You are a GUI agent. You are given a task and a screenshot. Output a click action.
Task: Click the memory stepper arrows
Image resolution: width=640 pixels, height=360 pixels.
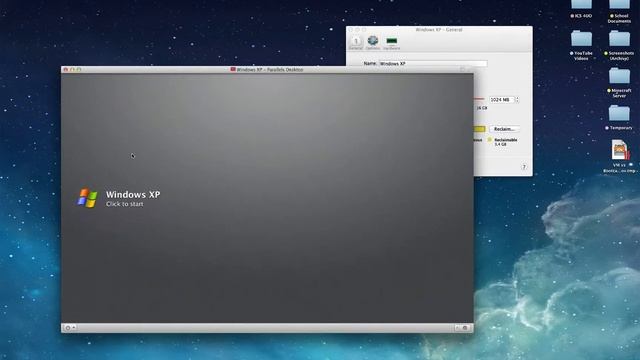[x=517, y=100]
